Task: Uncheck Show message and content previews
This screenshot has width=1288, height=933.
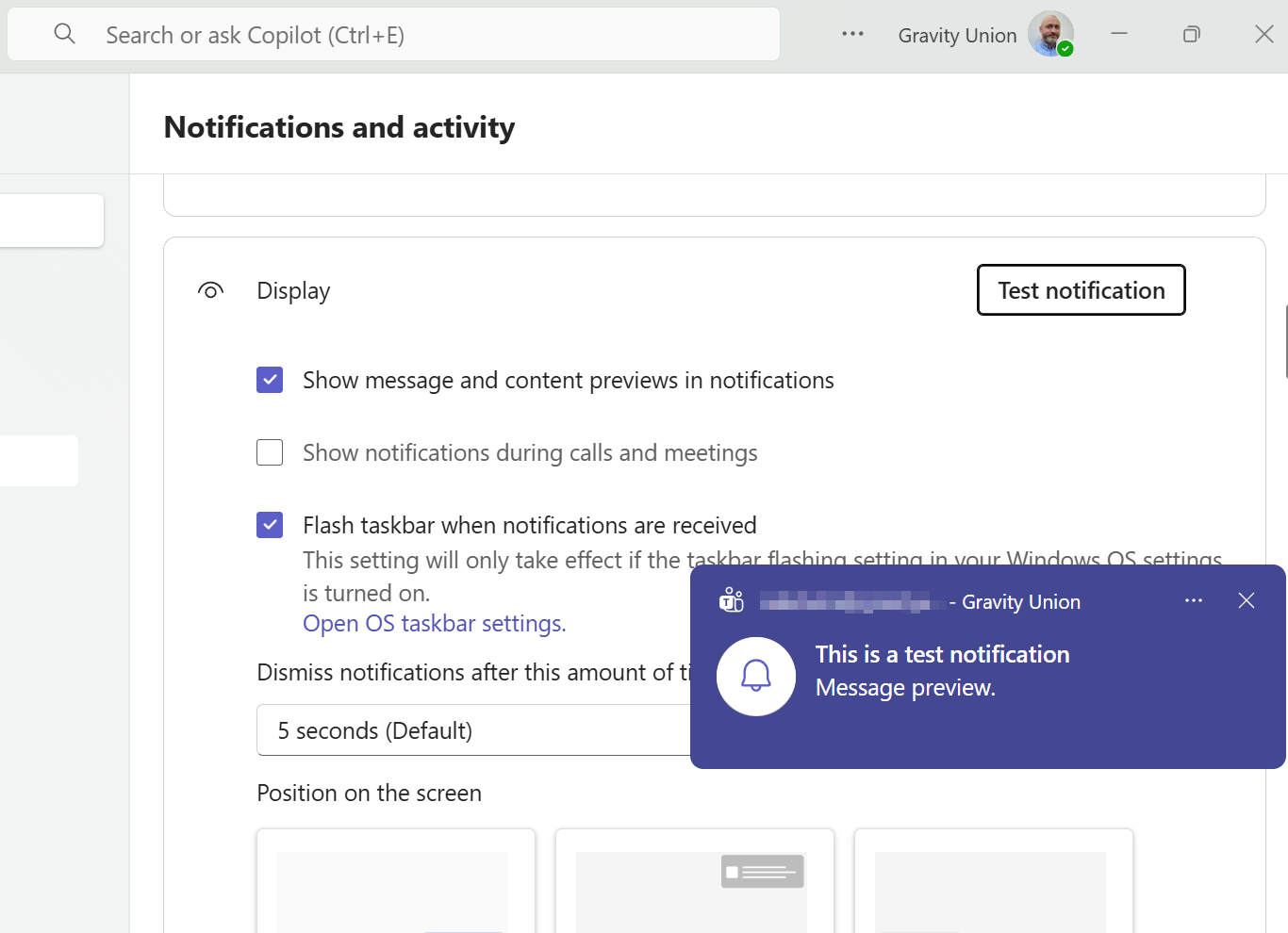Action: click(270, 380)
